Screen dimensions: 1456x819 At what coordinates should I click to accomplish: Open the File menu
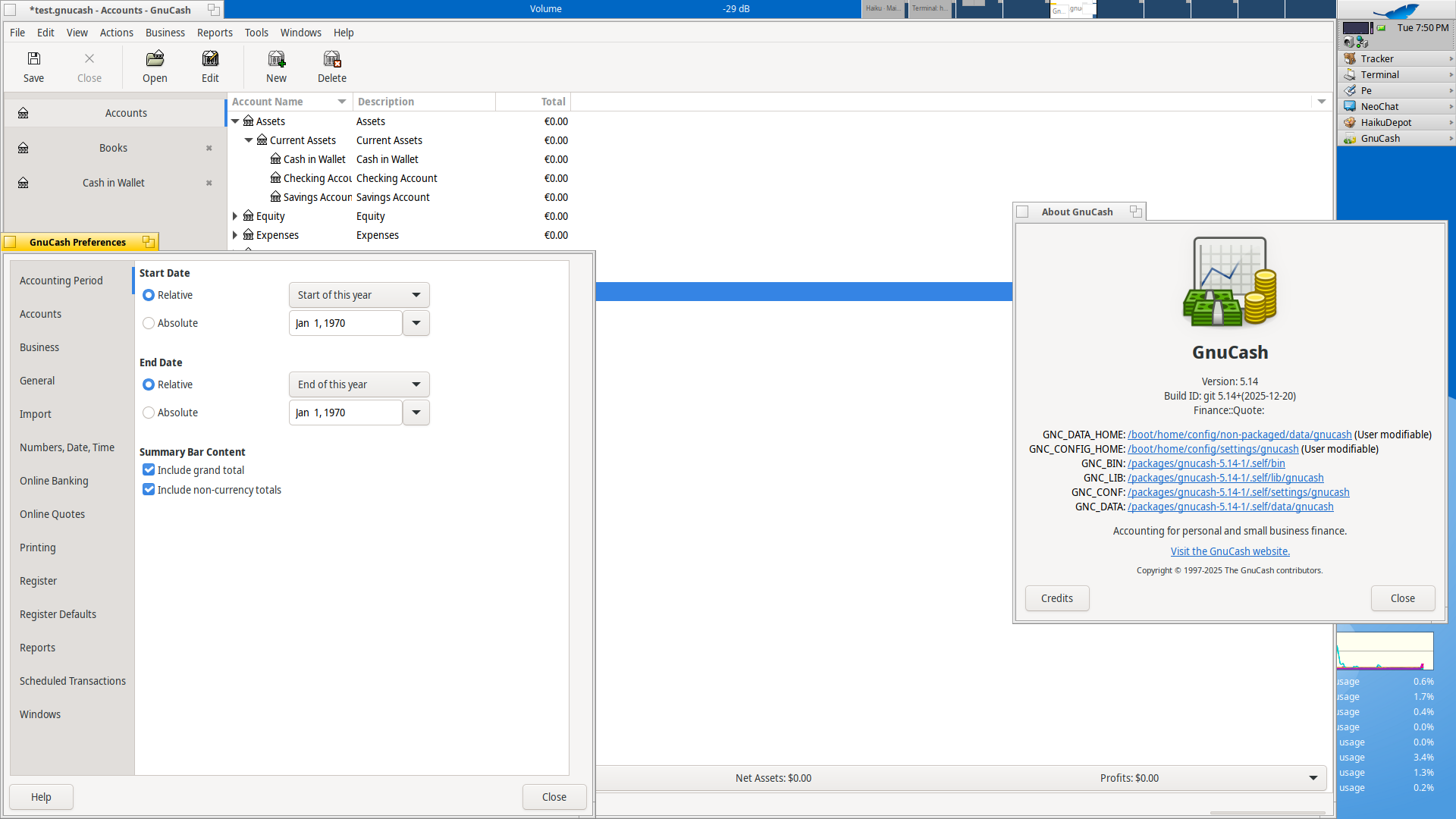[x=17, y=33]
